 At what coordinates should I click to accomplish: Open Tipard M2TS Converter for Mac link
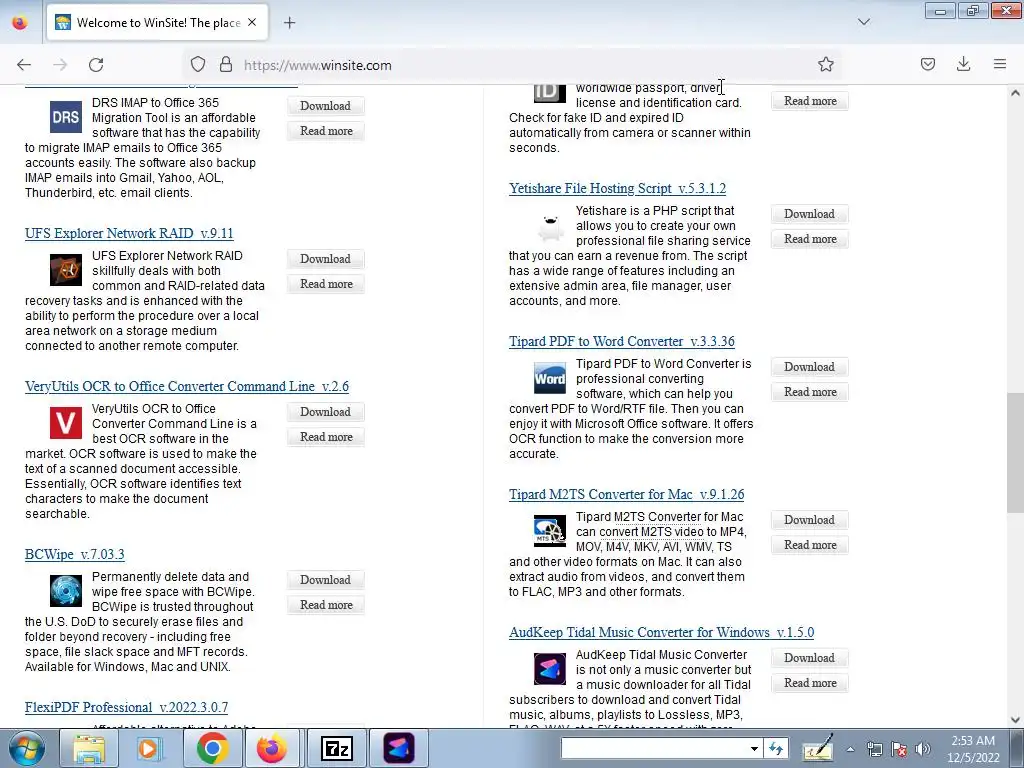click(626, 494)
